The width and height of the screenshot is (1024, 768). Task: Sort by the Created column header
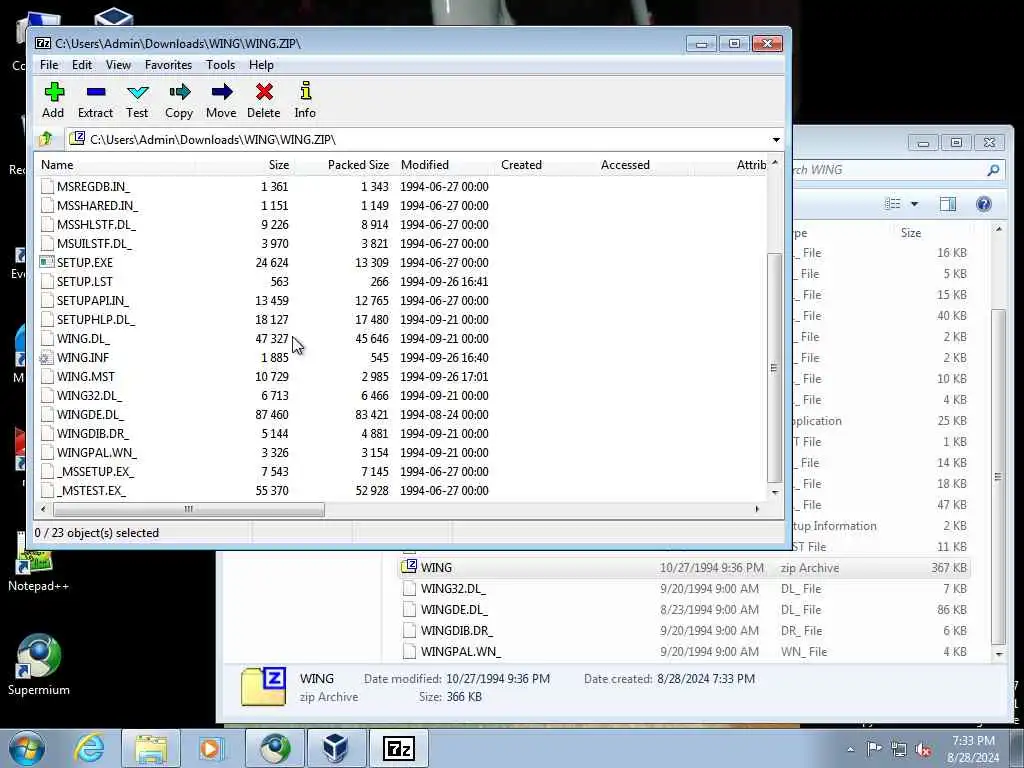pos(544,165)
